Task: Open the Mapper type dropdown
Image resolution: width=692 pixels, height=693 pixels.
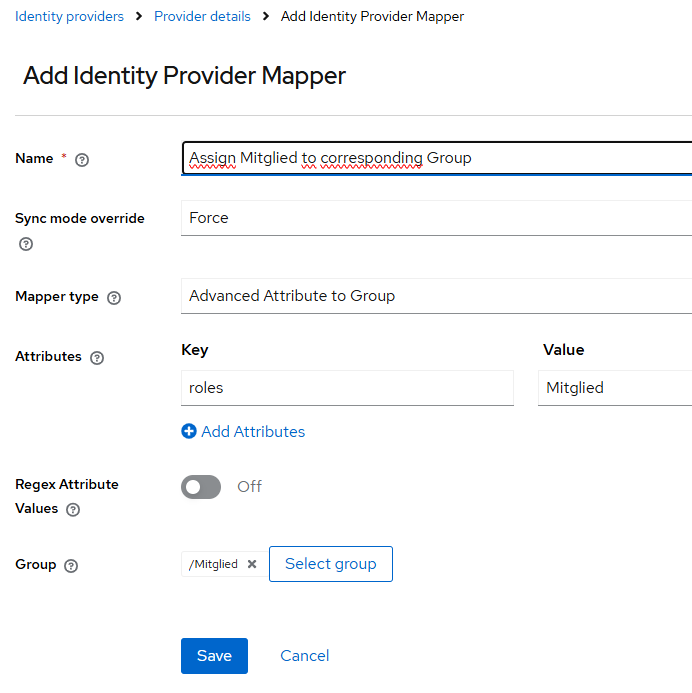Action: click(436, 296)
